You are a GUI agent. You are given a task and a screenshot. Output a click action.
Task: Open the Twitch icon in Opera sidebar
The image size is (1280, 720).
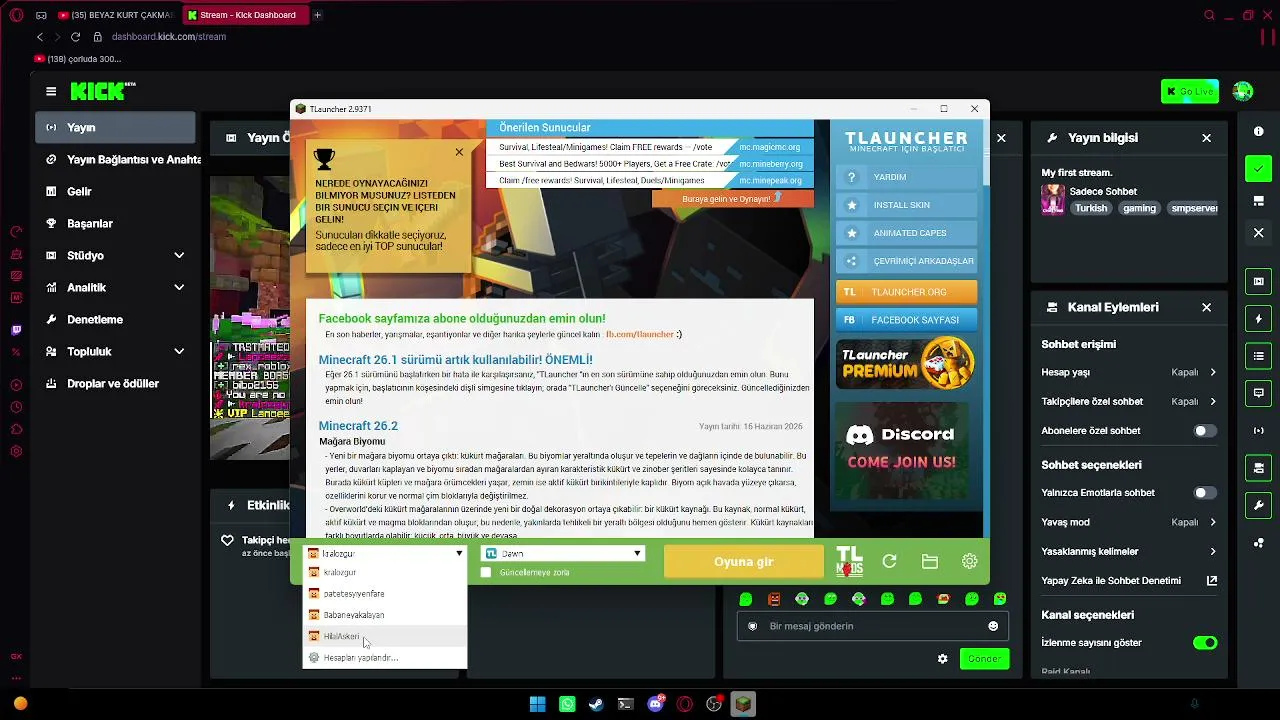click(16, 330)
